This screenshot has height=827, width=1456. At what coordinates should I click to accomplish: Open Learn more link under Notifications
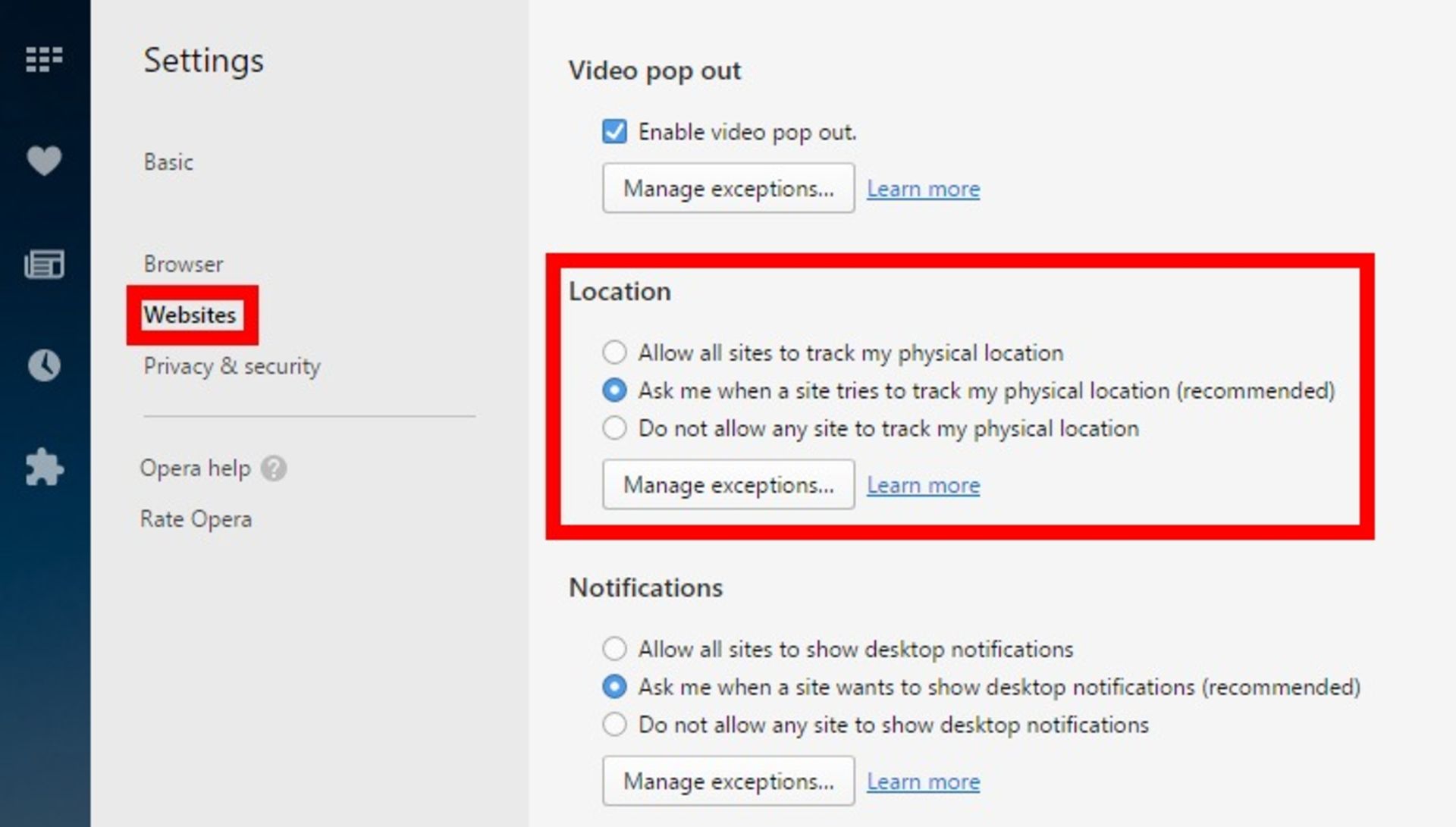pos(923,782)
